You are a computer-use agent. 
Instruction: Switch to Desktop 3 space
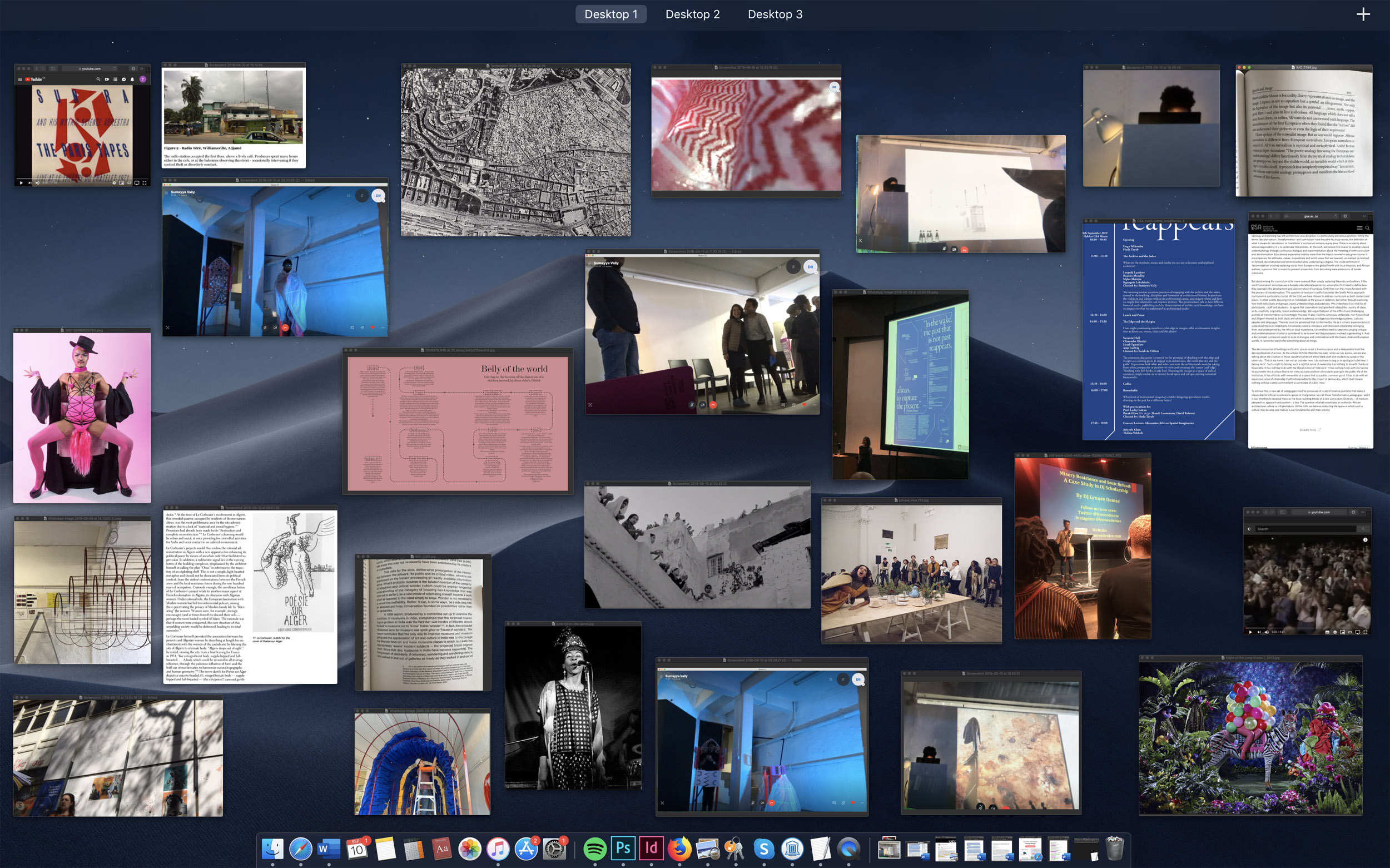(x=774, y=14)
